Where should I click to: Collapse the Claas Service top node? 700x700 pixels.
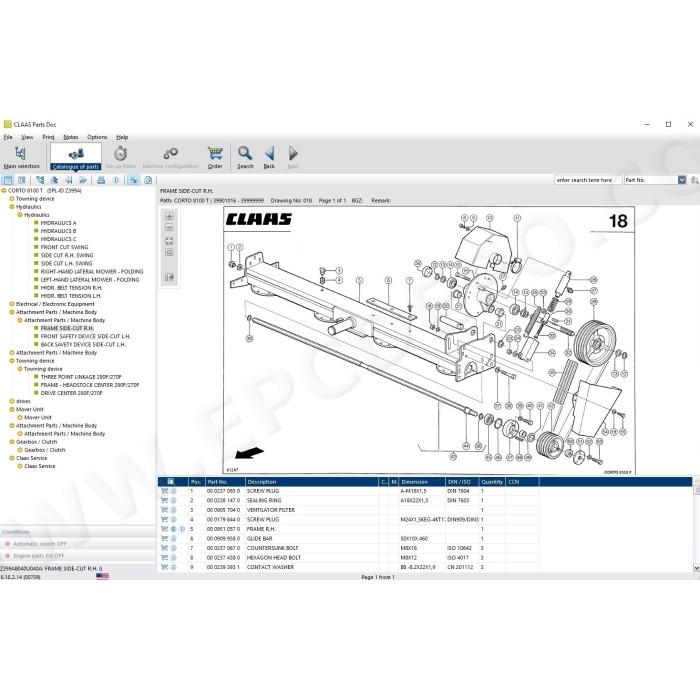coord(12,458)
